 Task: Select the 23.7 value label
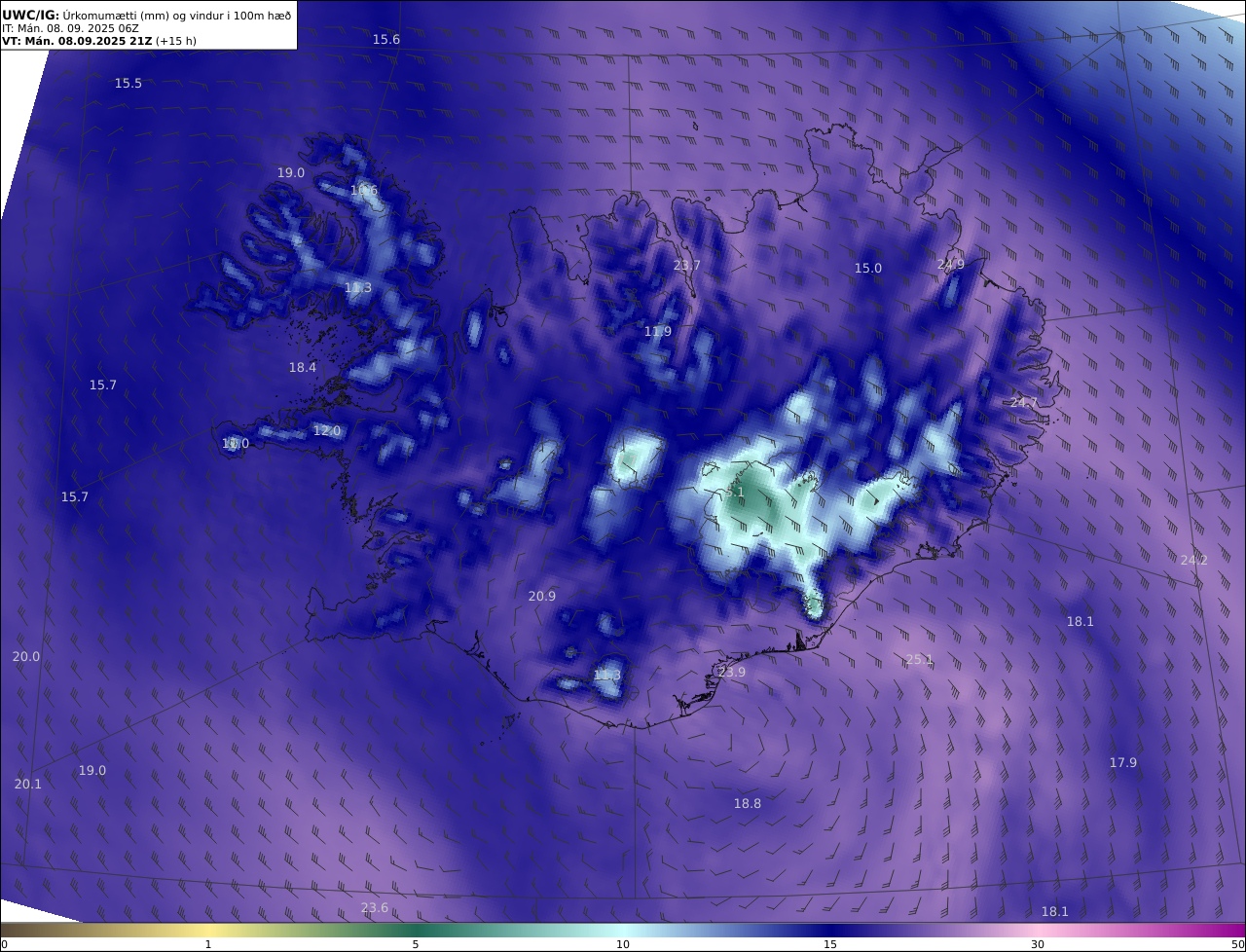[x=687, y=266]
